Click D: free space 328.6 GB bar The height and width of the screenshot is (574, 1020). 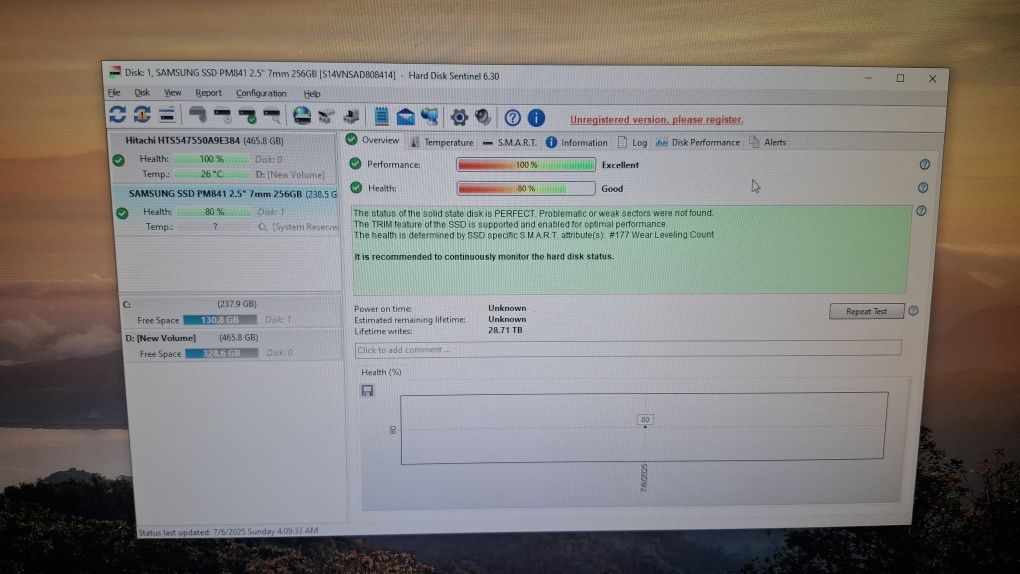[x=222, y=353]
